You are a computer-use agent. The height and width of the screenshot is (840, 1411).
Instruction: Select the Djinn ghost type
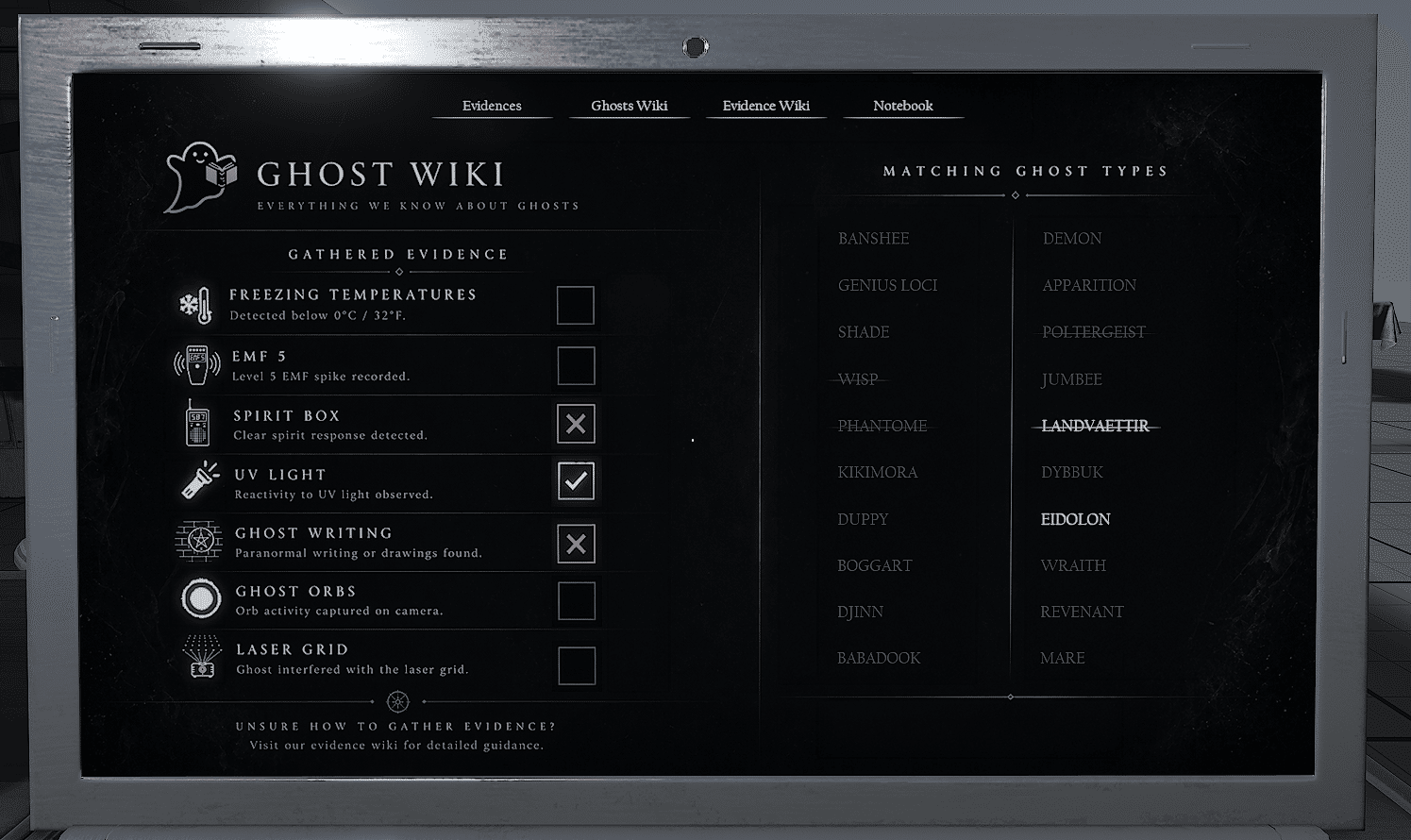[861, 612]
